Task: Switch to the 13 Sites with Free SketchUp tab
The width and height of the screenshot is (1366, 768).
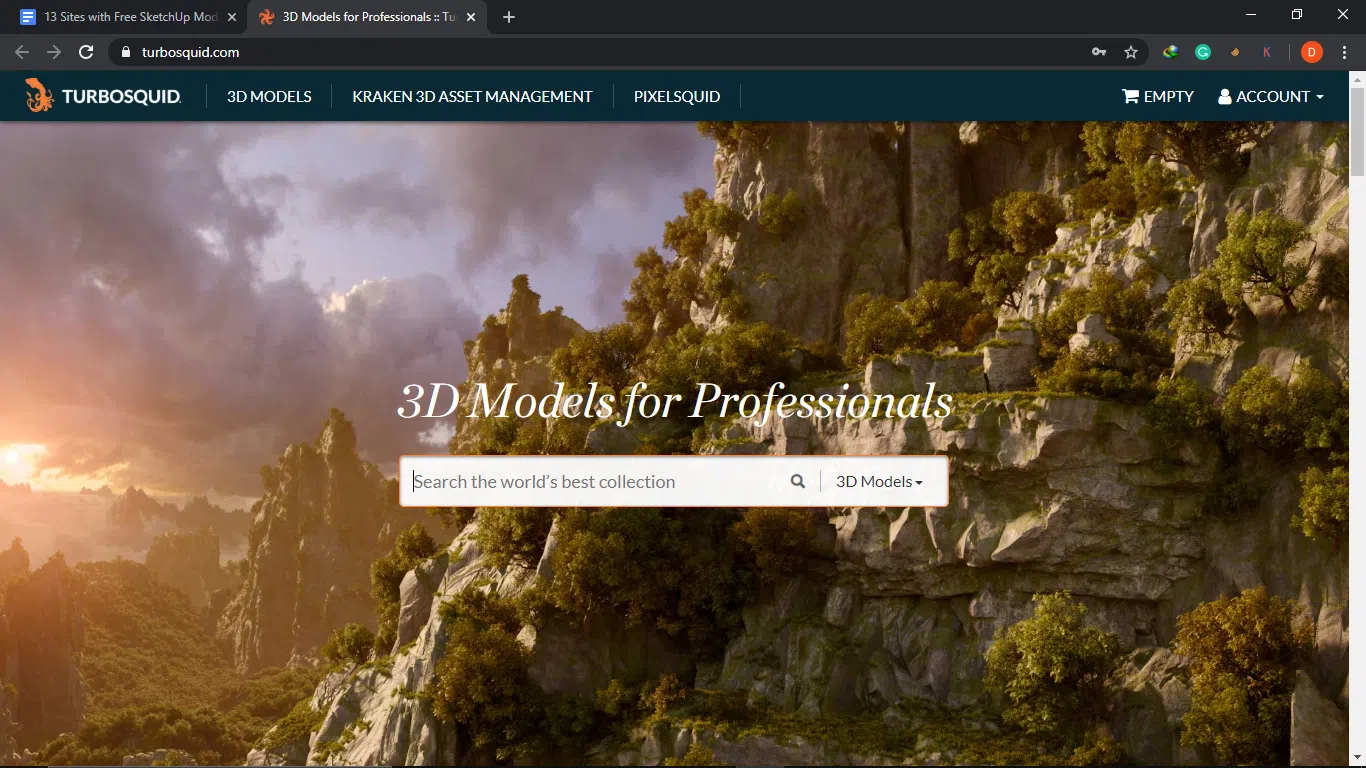Action: 120,17
